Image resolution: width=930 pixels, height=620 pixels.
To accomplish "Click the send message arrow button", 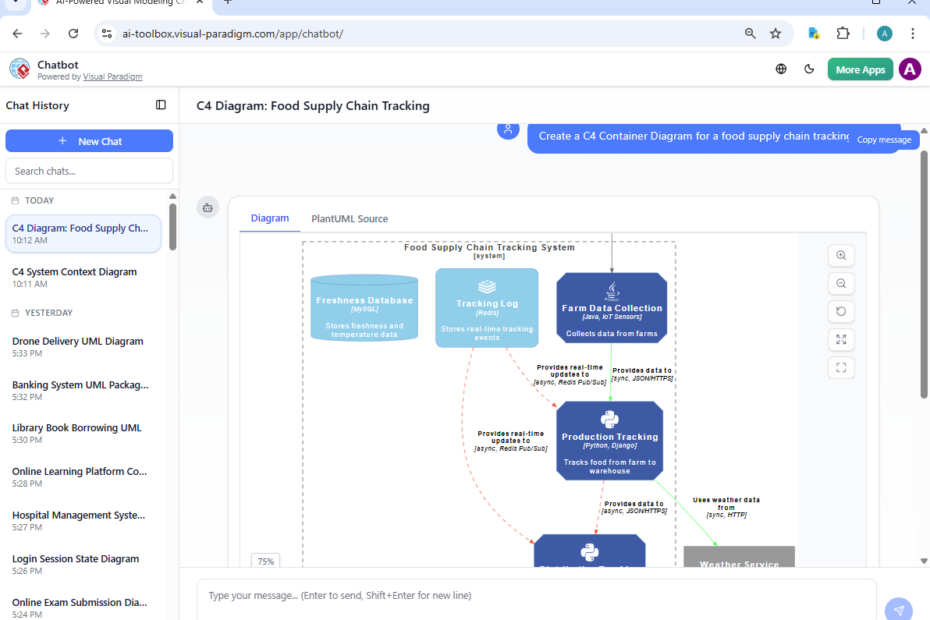I will point(898,610).
